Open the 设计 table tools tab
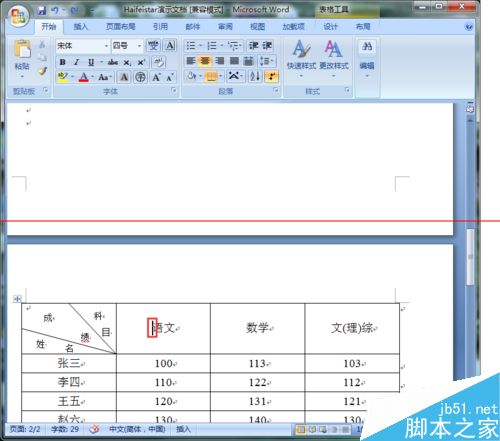 [x=330, y=27]
